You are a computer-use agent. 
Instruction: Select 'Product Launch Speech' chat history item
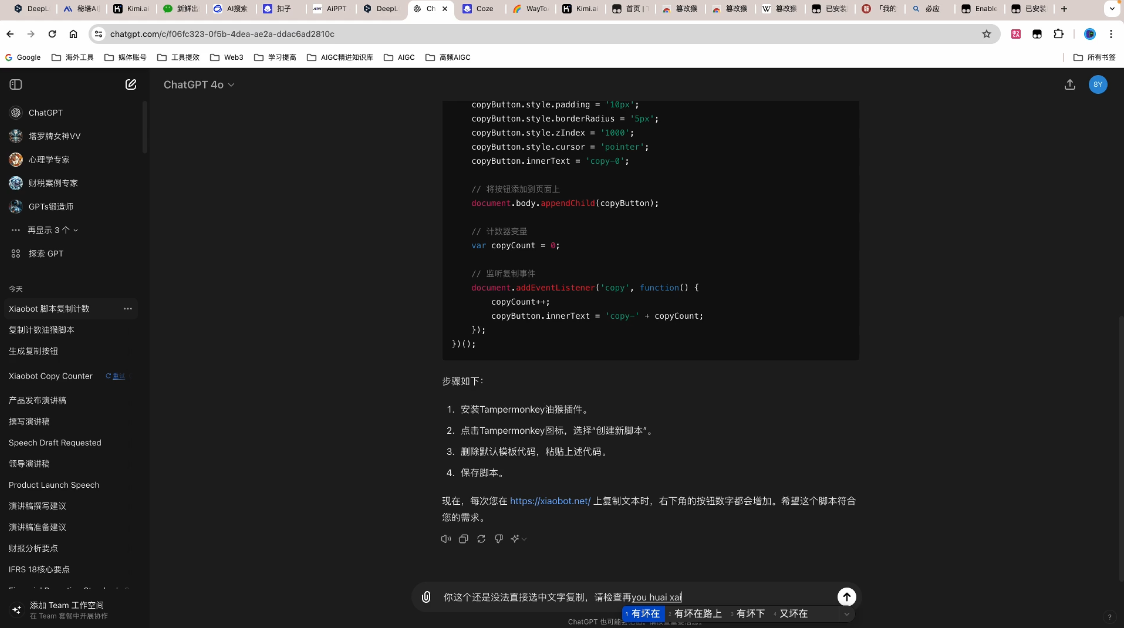pos(54,485)
